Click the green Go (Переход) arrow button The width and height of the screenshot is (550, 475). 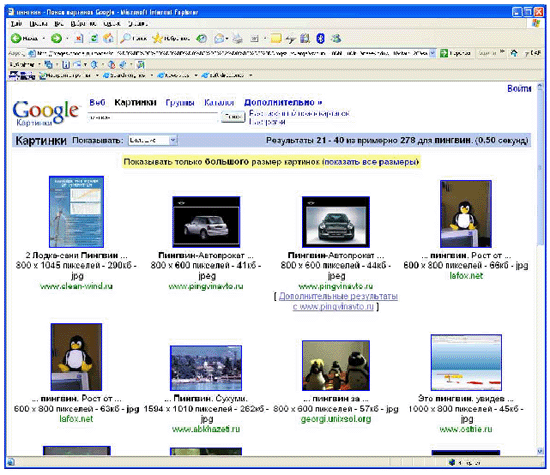pos(455,53)
